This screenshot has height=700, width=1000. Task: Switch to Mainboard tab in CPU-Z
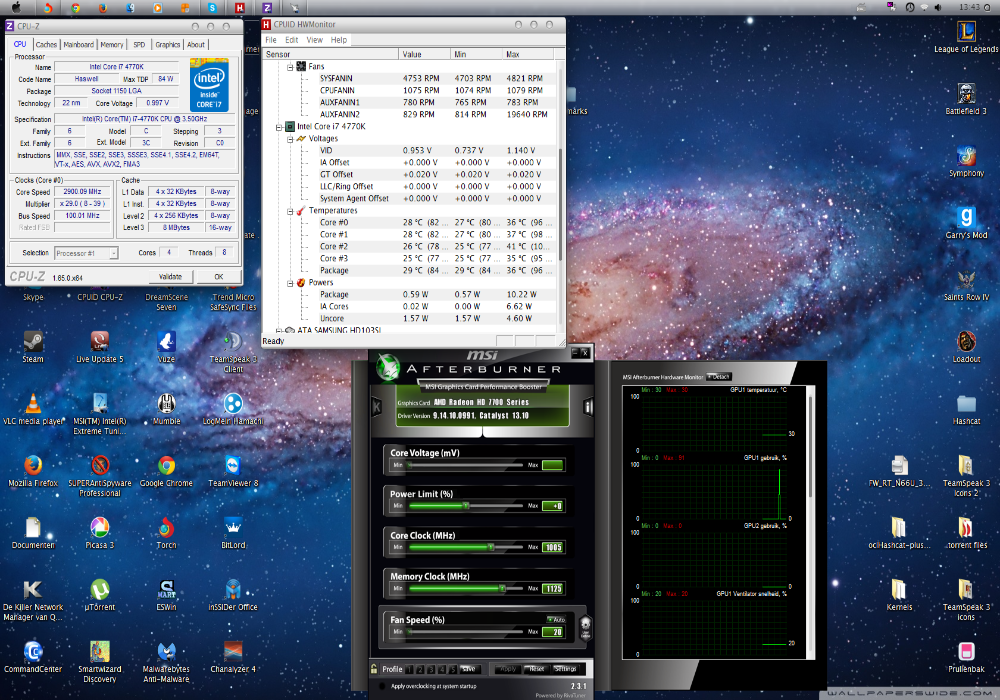coord(78,45)
